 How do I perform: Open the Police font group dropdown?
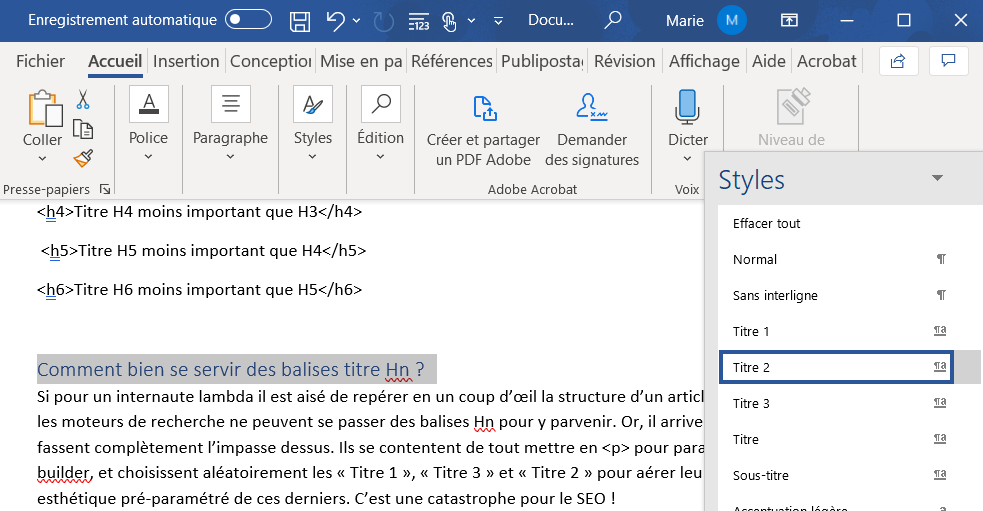(148, 156)
